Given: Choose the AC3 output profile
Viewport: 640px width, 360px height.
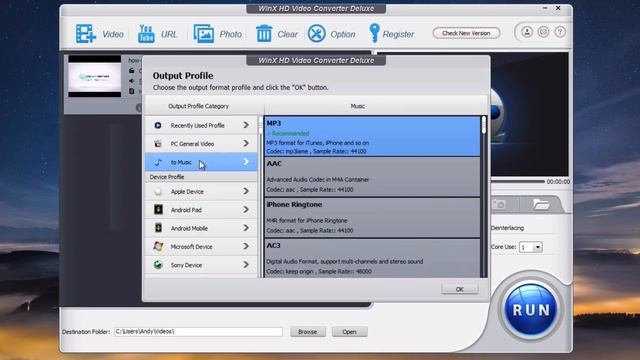Looking at the screenshot, I should 372,258.
